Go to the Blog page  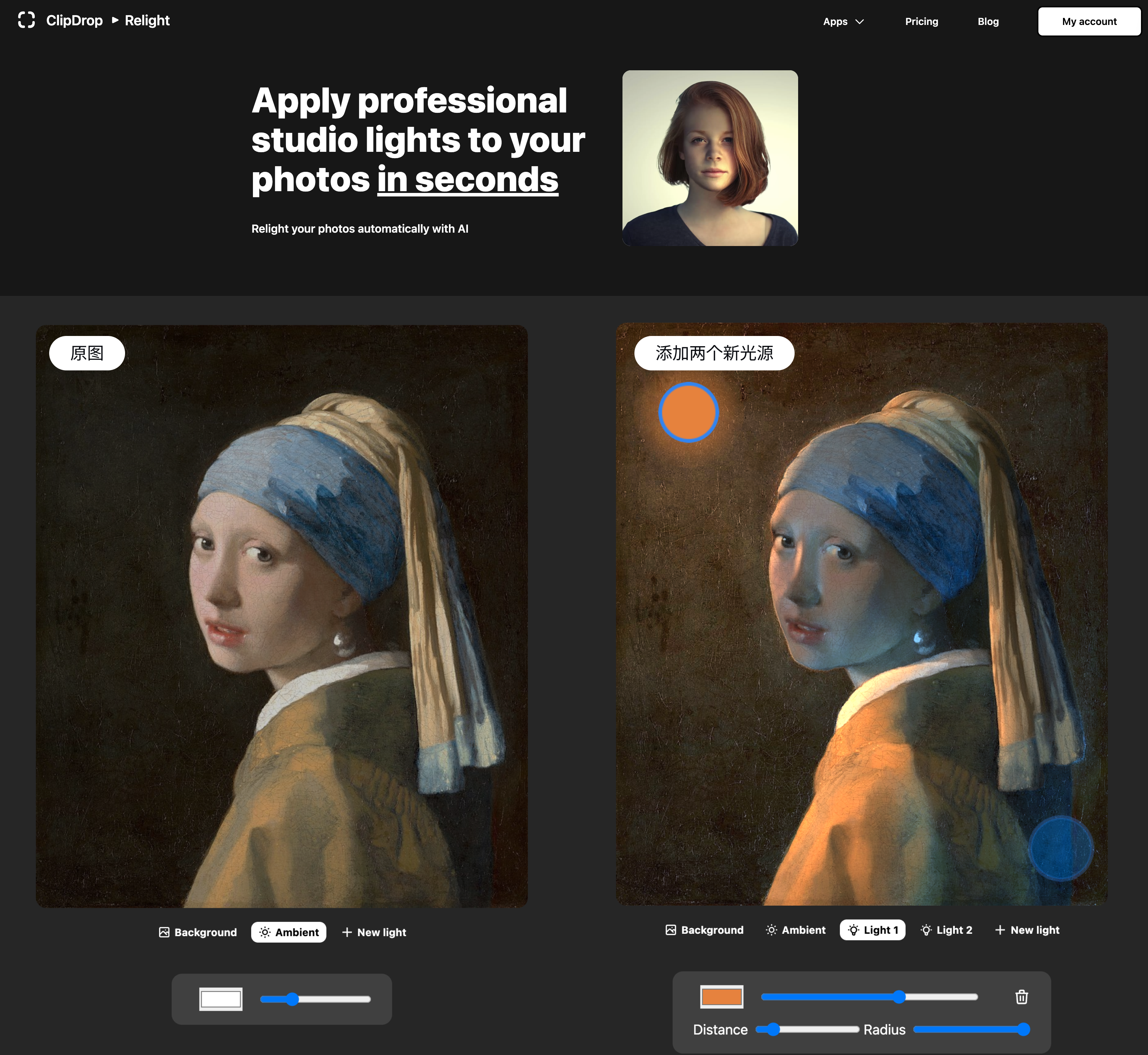click(988, 22)
